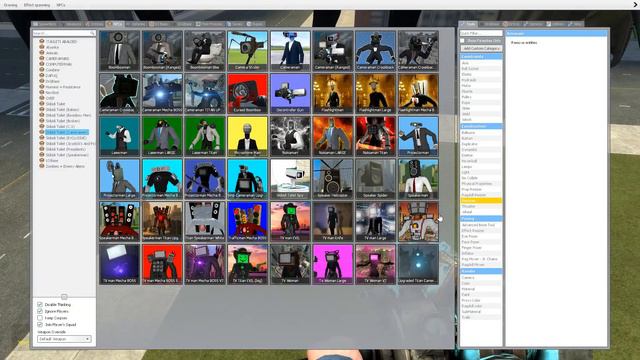Viewport: 640px width, 360px height.
Task: Spawn the Flashlightman Large NPC
Action: pos(375,93)
